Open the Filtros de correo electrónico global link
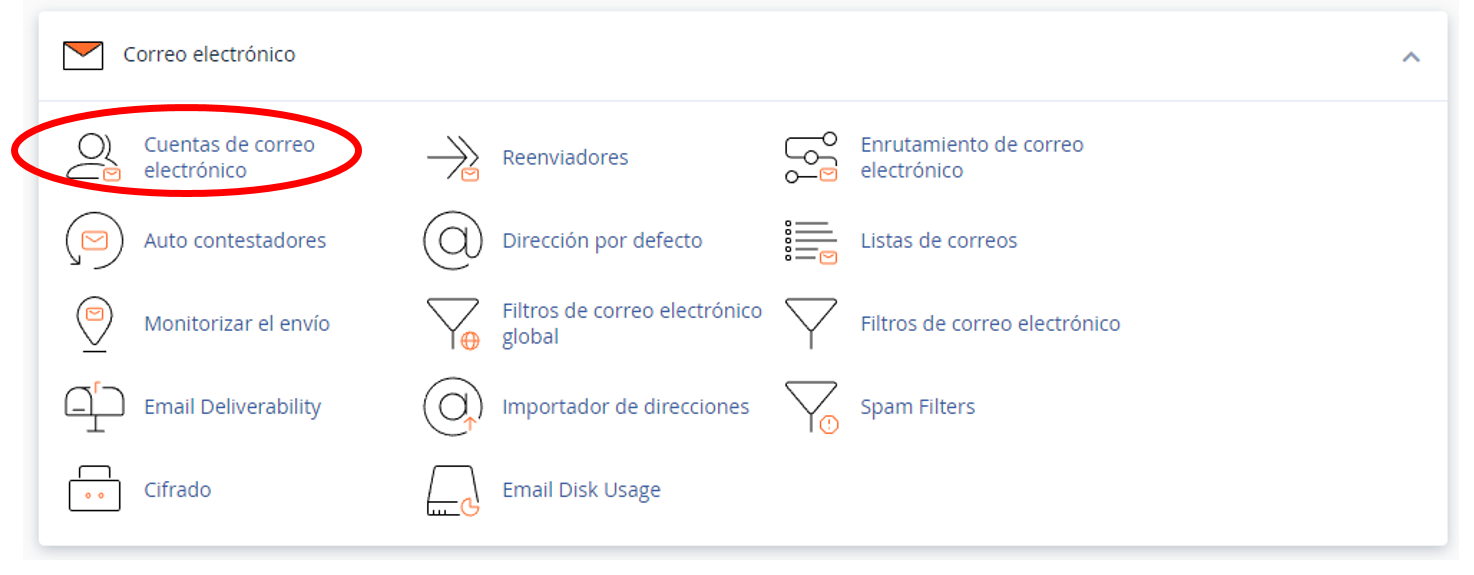Screen dimensions: 1474x575 coord(631,324)
